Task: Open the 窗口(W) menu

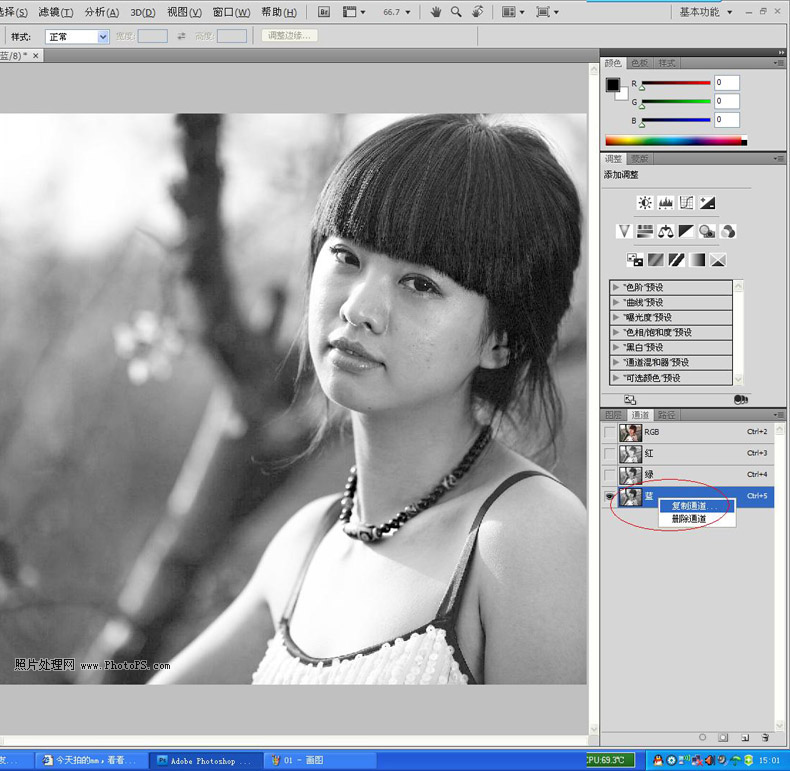Action: tap(231, 12)
